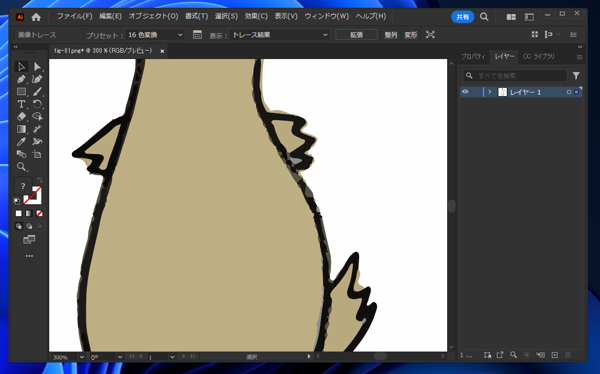The image size is (600, 374).
Task: Click the blue 共有 share button
Action: (x=463, y=17)
